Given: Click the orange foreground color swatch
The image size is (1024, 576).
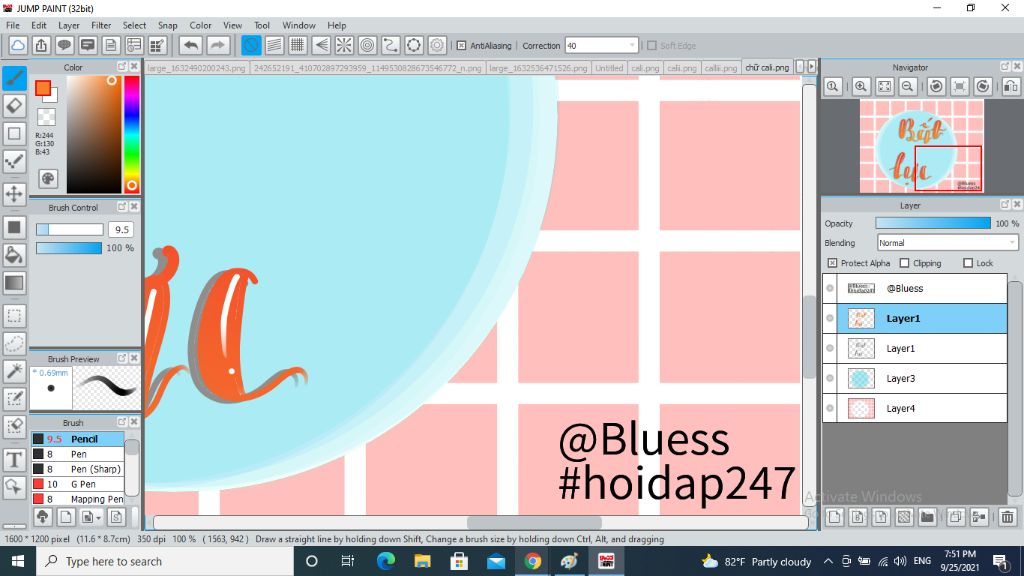Looking at the screenshot, I should coord(43,88).
